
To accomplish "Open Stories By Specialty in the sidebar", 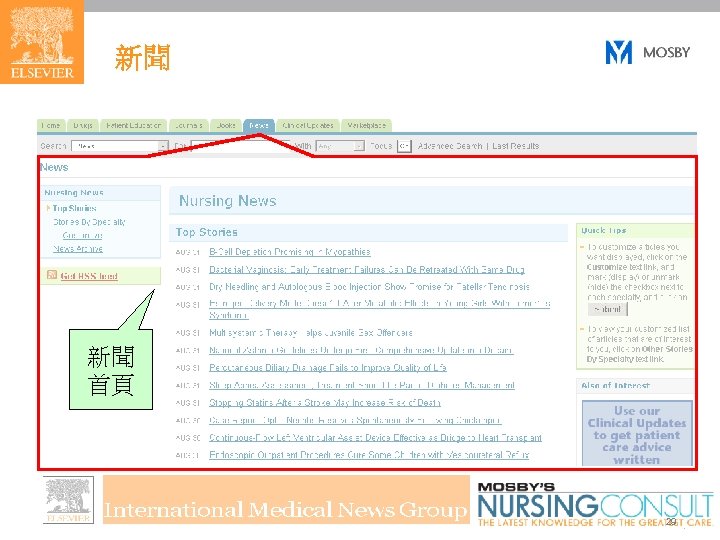I will click(x=89, y=222).
